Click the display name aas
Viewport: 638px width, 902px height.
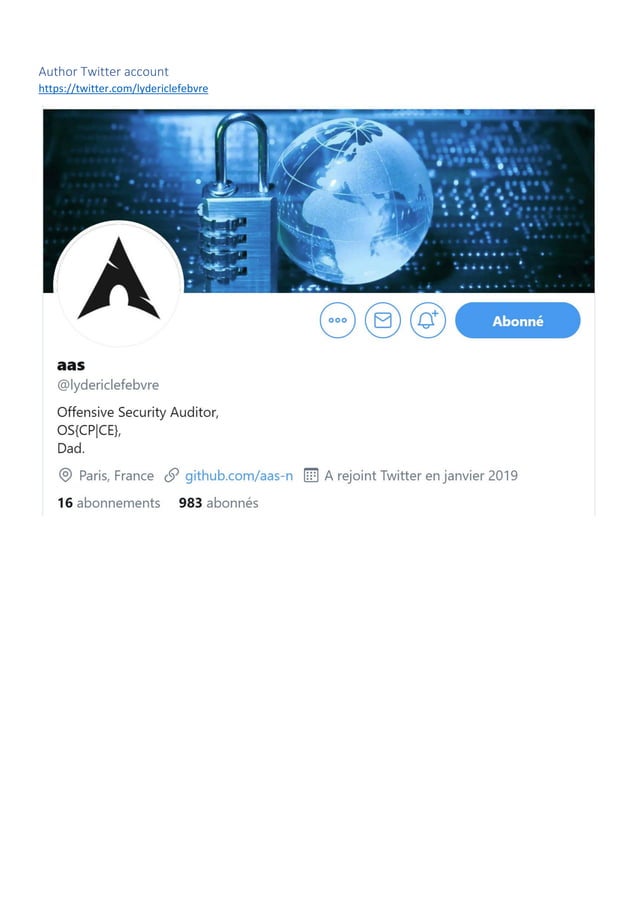[x=71, y=365]
